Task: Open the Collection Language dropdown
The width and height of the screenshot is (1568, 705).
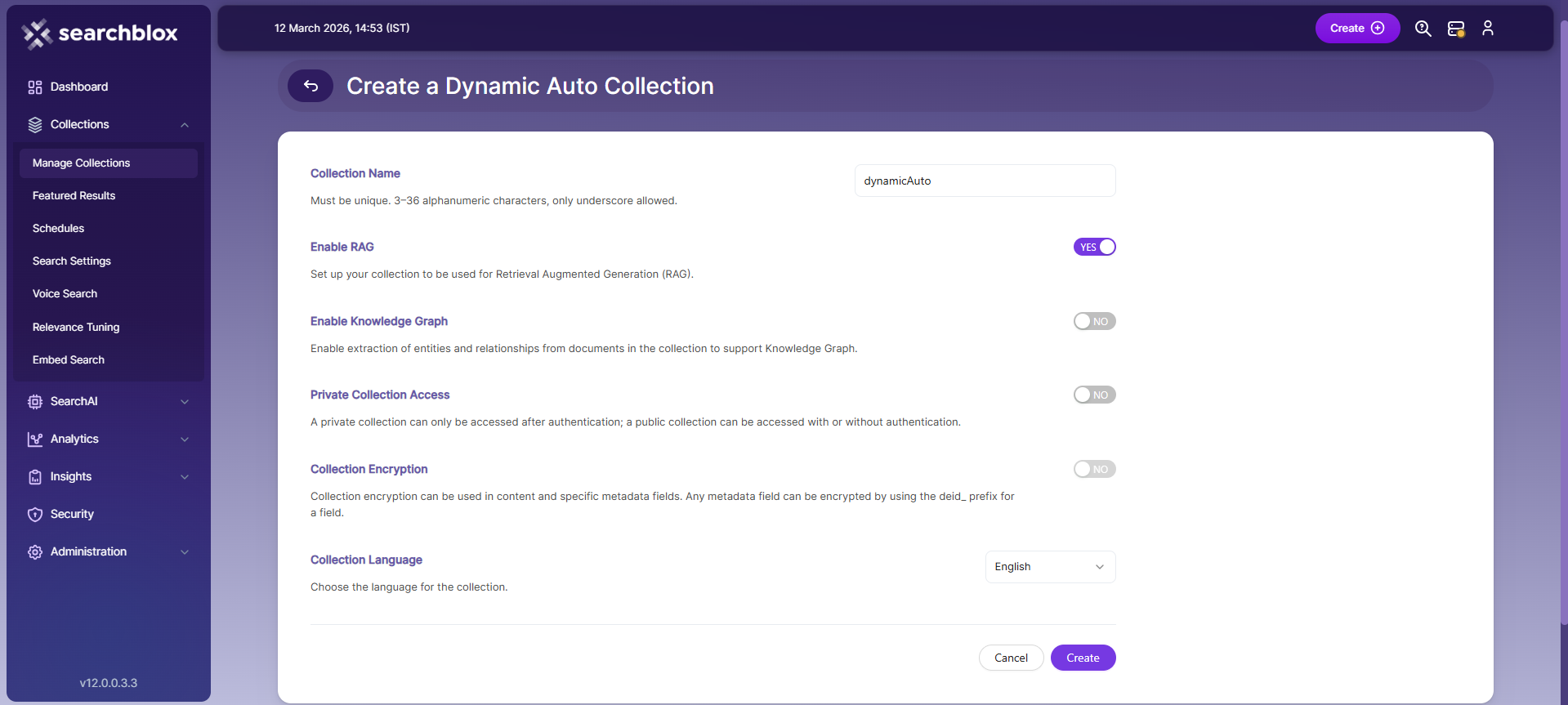Action: [x=1051, y=567]
